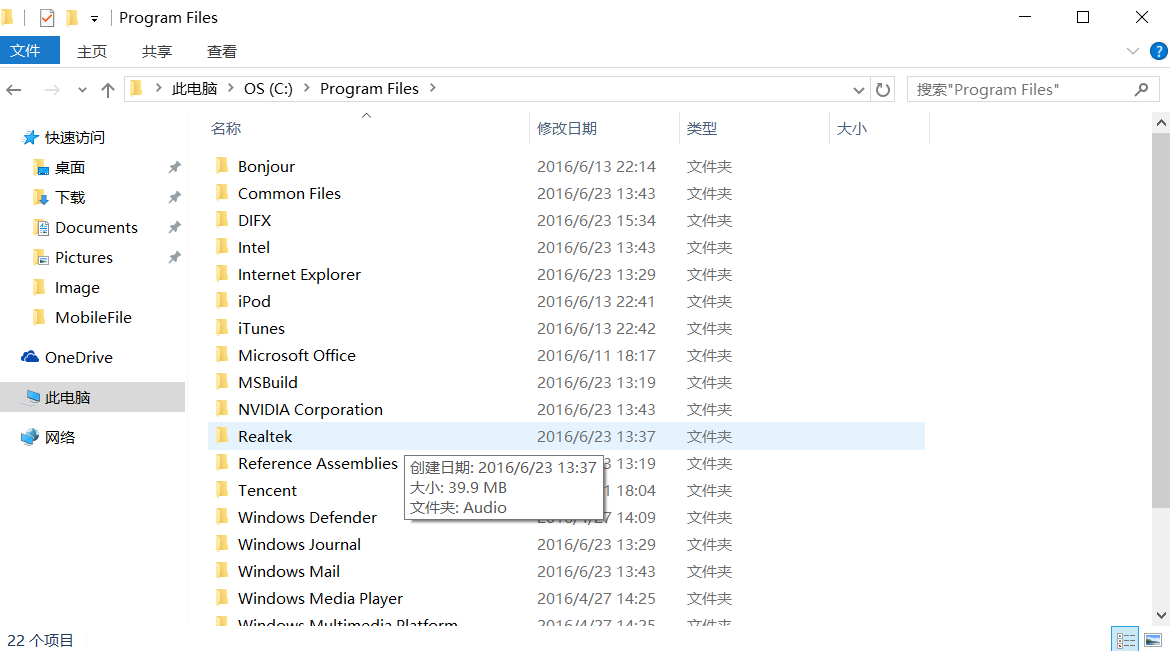Select the Windows Journal folder
This screenshot has width=1170, height=651.
298,544
